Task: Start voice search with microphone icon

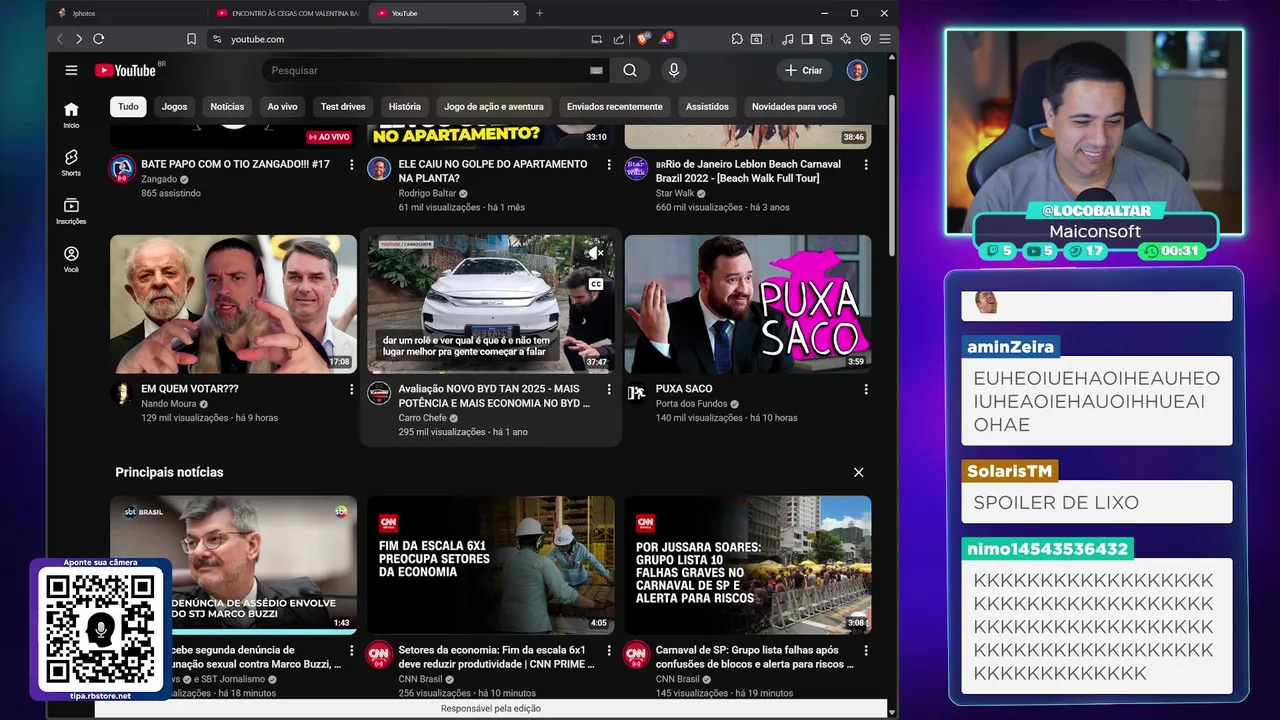Action: tap(674, 70)
